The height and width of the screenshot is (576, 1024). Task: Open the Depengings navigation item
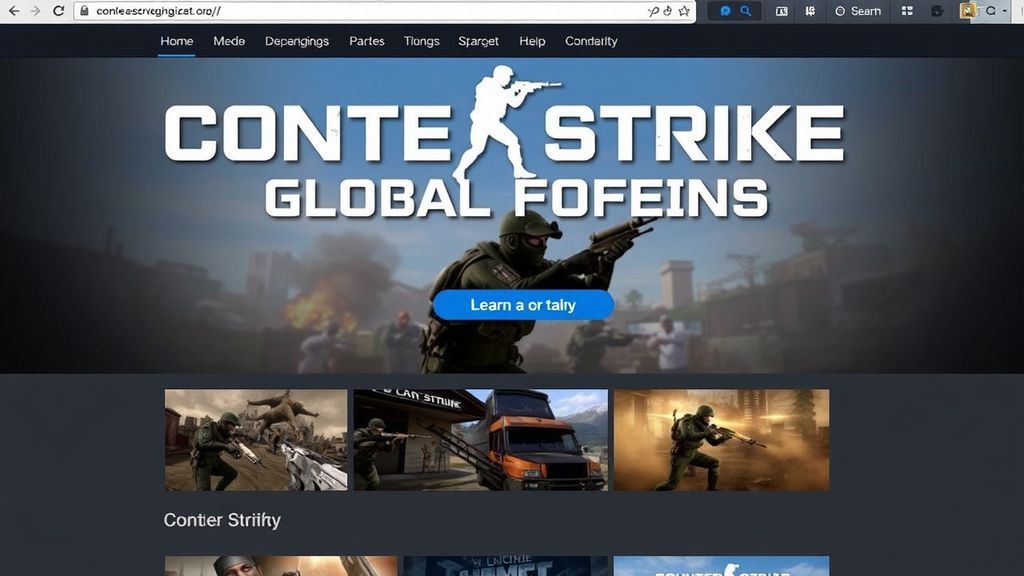tap(296, 41)
